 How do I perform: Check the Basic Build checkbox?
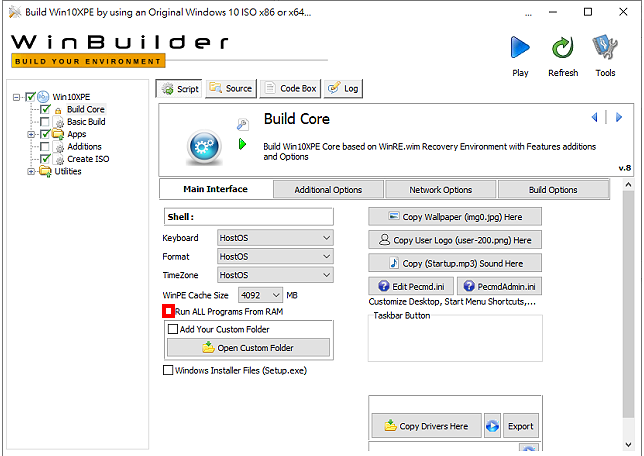point(45,122)
